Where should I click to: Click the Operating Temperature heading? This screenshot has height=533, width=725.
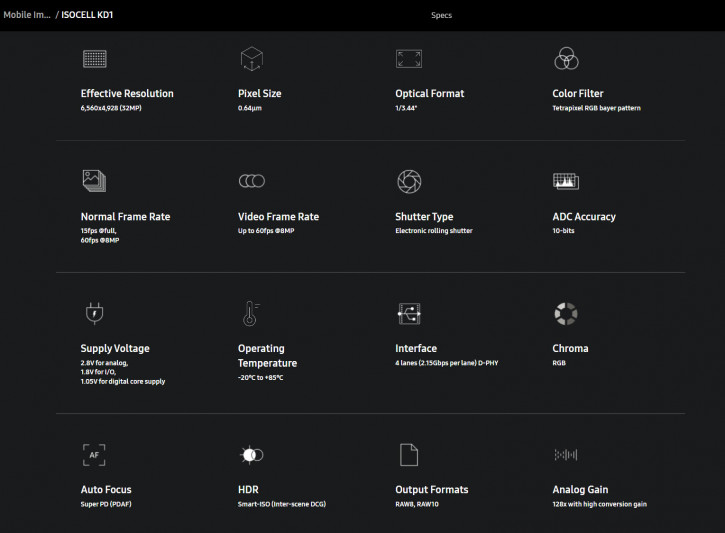click(267, 356)
